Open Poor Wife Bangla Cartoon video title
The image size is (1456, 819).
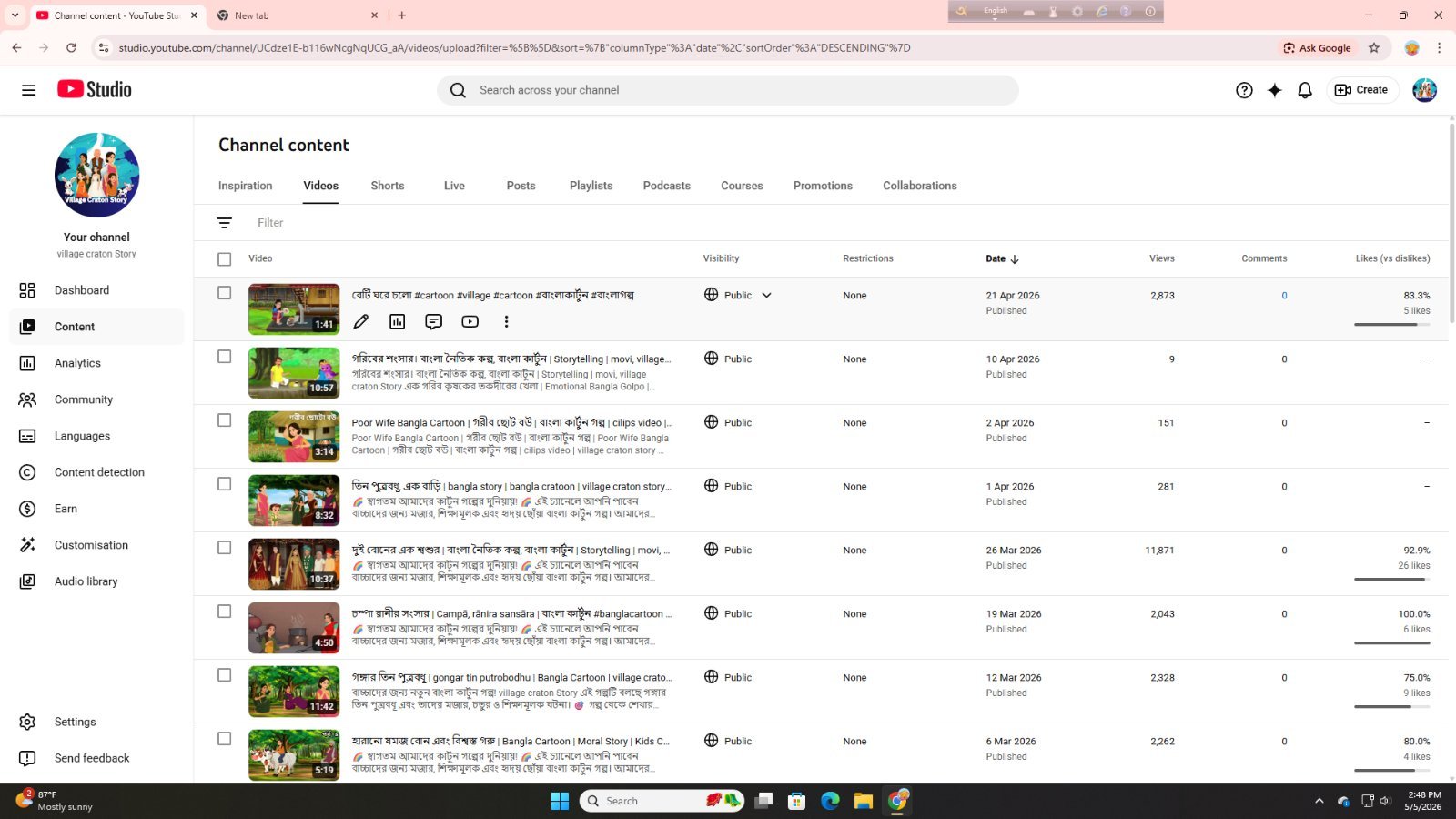(x=512, y=423)
